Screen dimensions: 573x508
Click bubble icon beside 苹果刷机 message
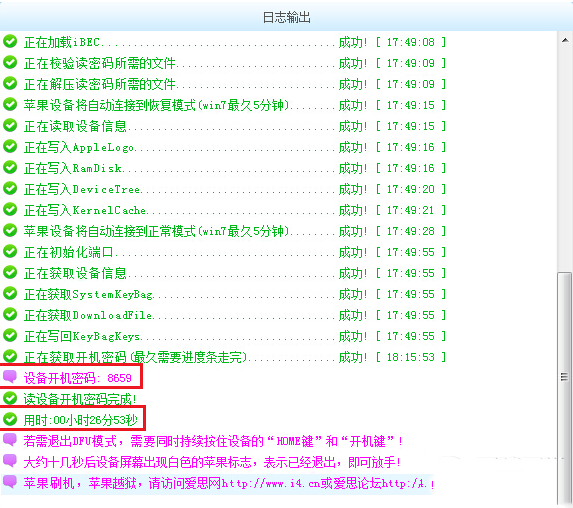pyautogui.click(x=10, y=482)
